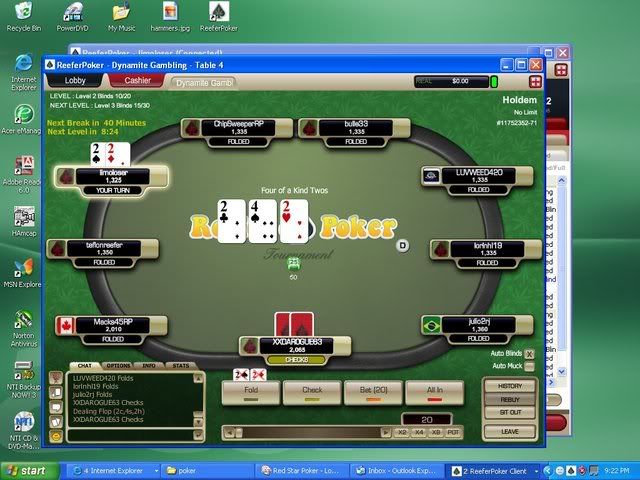Open the NTI CD & DVD-Maker icon
Screen dimensions: 640x480
click(x=24, y=430)
